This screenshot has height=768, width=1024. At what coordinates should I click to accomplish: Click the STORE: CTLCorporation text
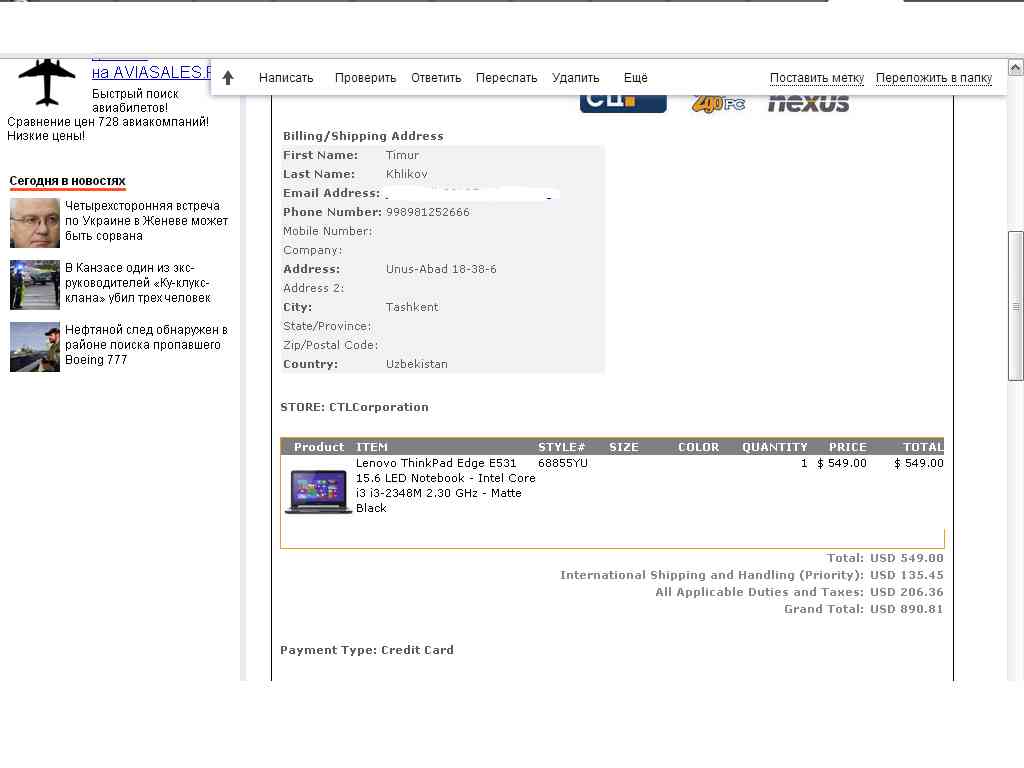coord(355,407)
